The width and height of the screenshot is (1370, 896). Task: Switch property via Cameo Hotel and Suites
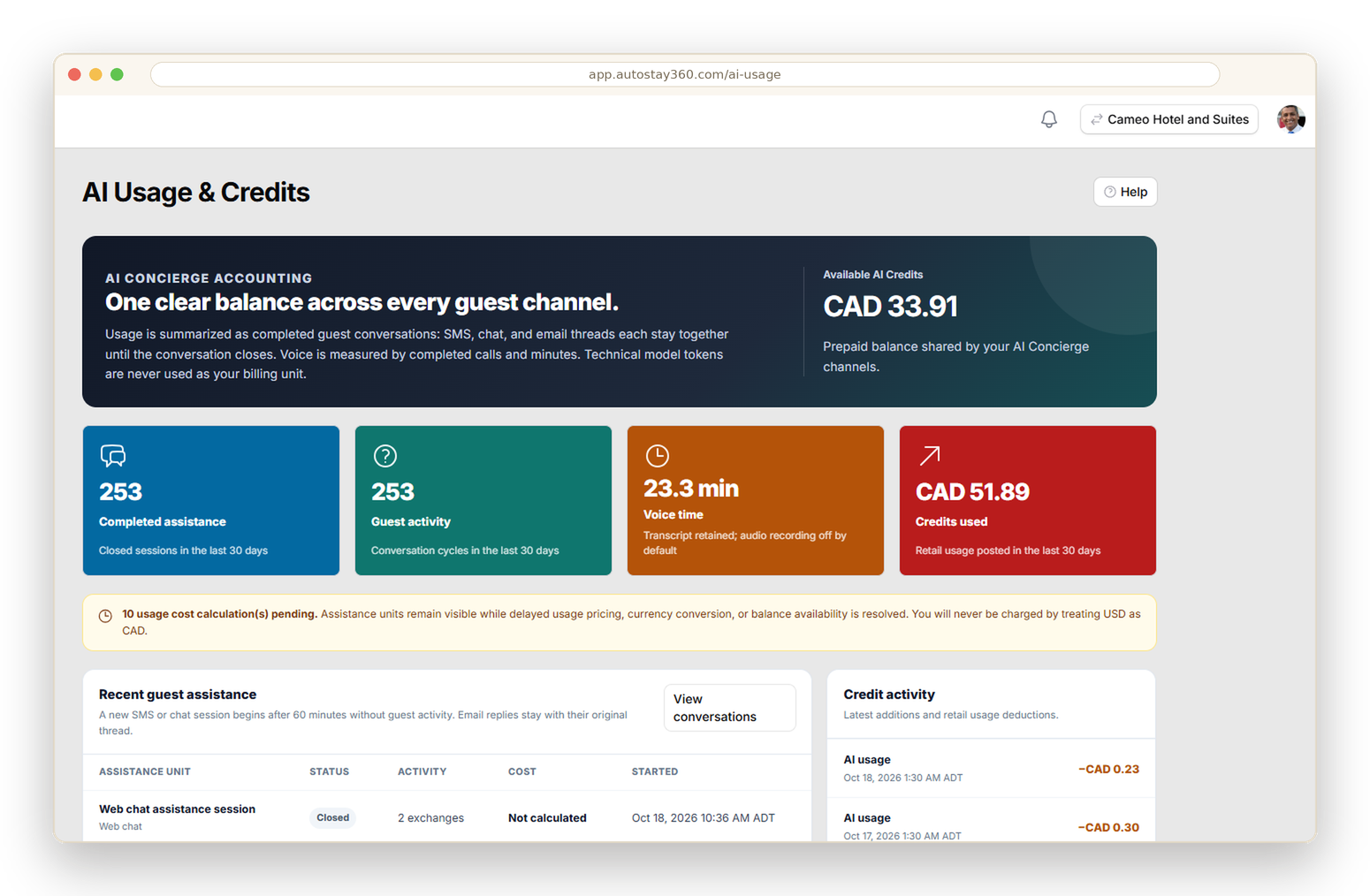pyautogui.click(x=1168, y=119)
